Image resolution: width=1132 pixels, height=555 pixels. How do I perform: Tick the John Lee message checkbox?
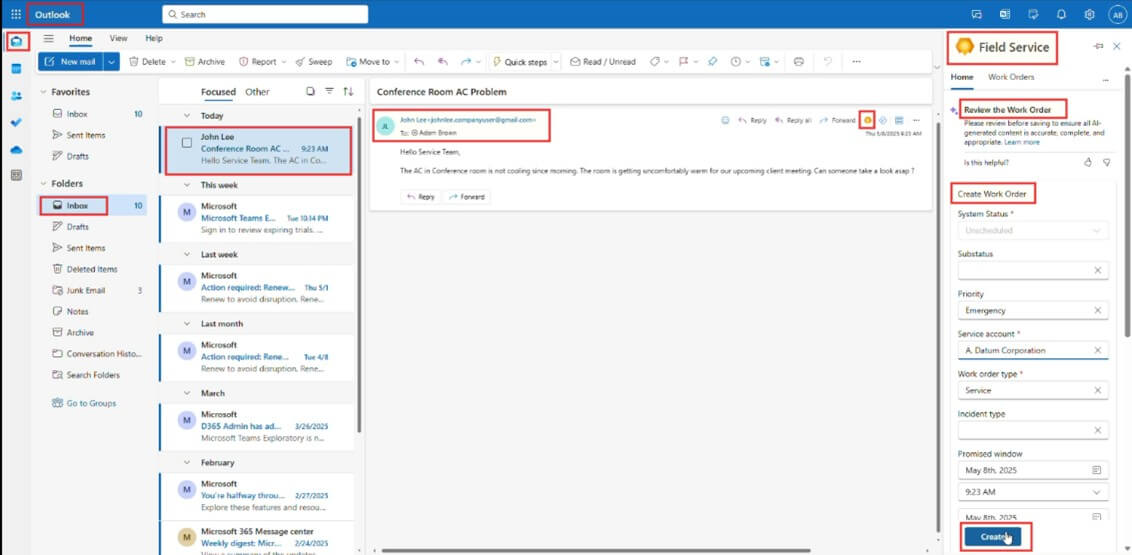pyautogui.click(x=186, y=143)
